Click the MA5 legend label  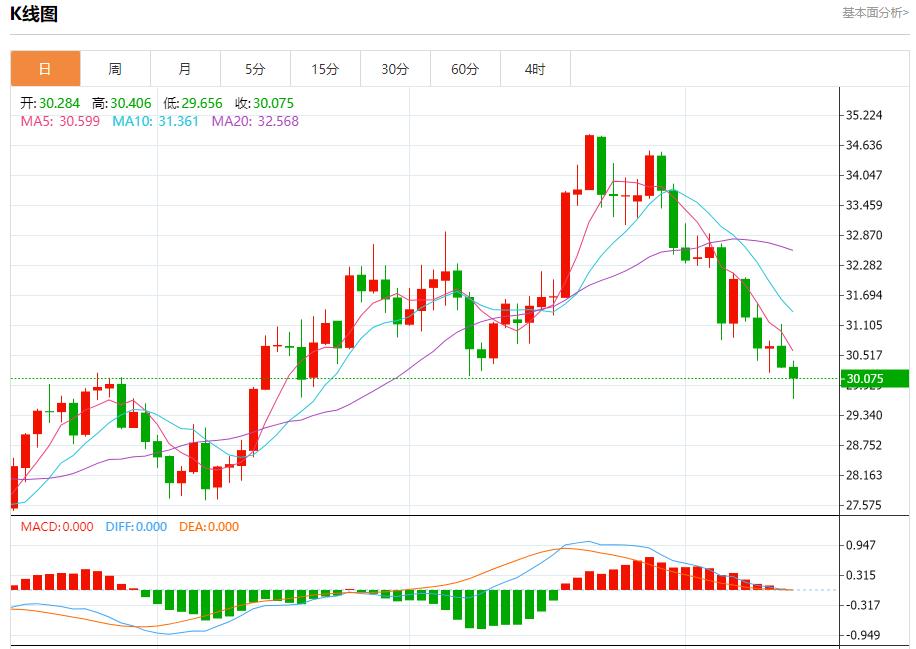click(58, 121)
